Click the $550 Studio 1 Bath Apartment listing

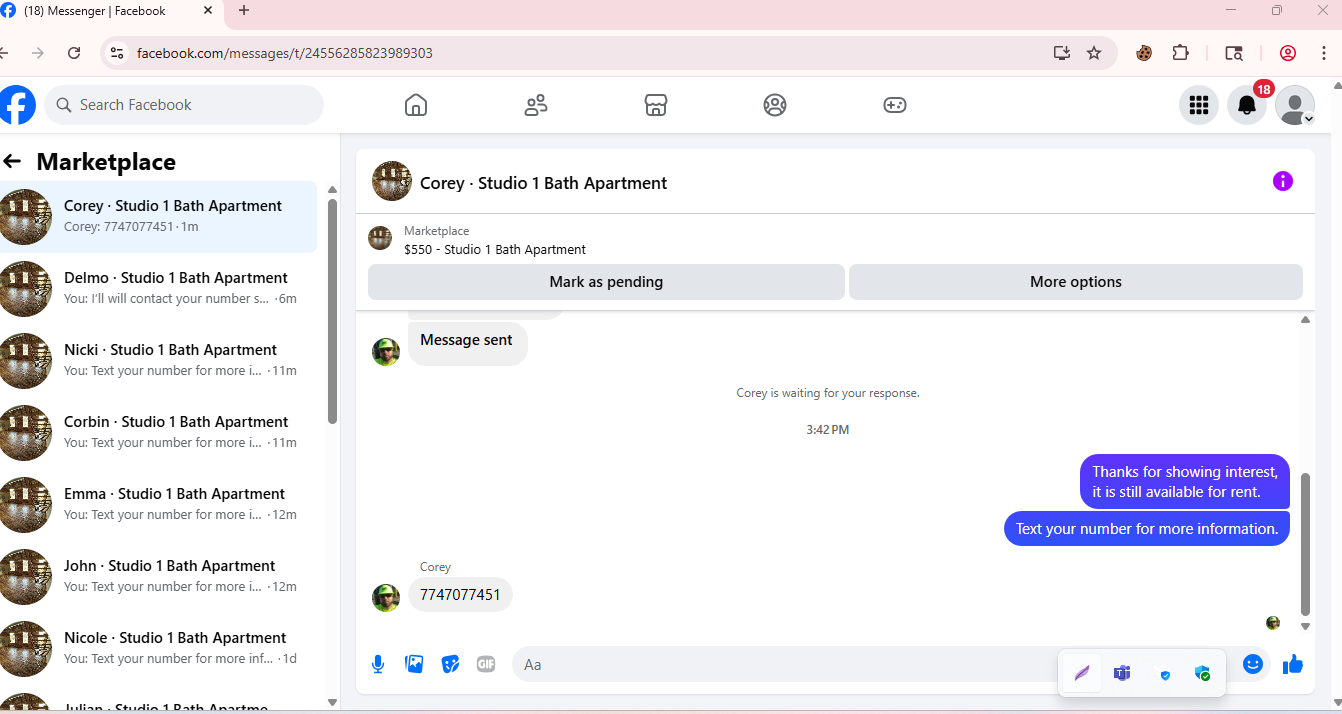(x=495, y=250)
